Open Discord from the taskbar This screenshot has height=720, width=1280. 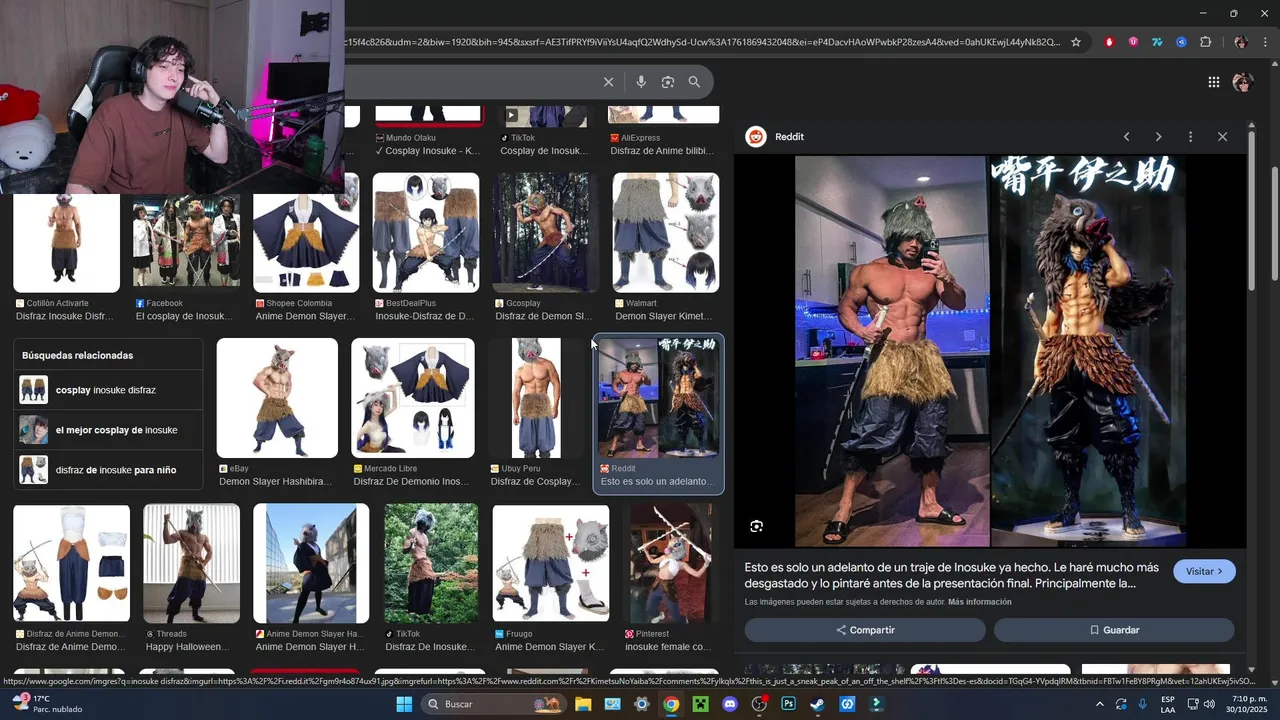click(730, 704)
